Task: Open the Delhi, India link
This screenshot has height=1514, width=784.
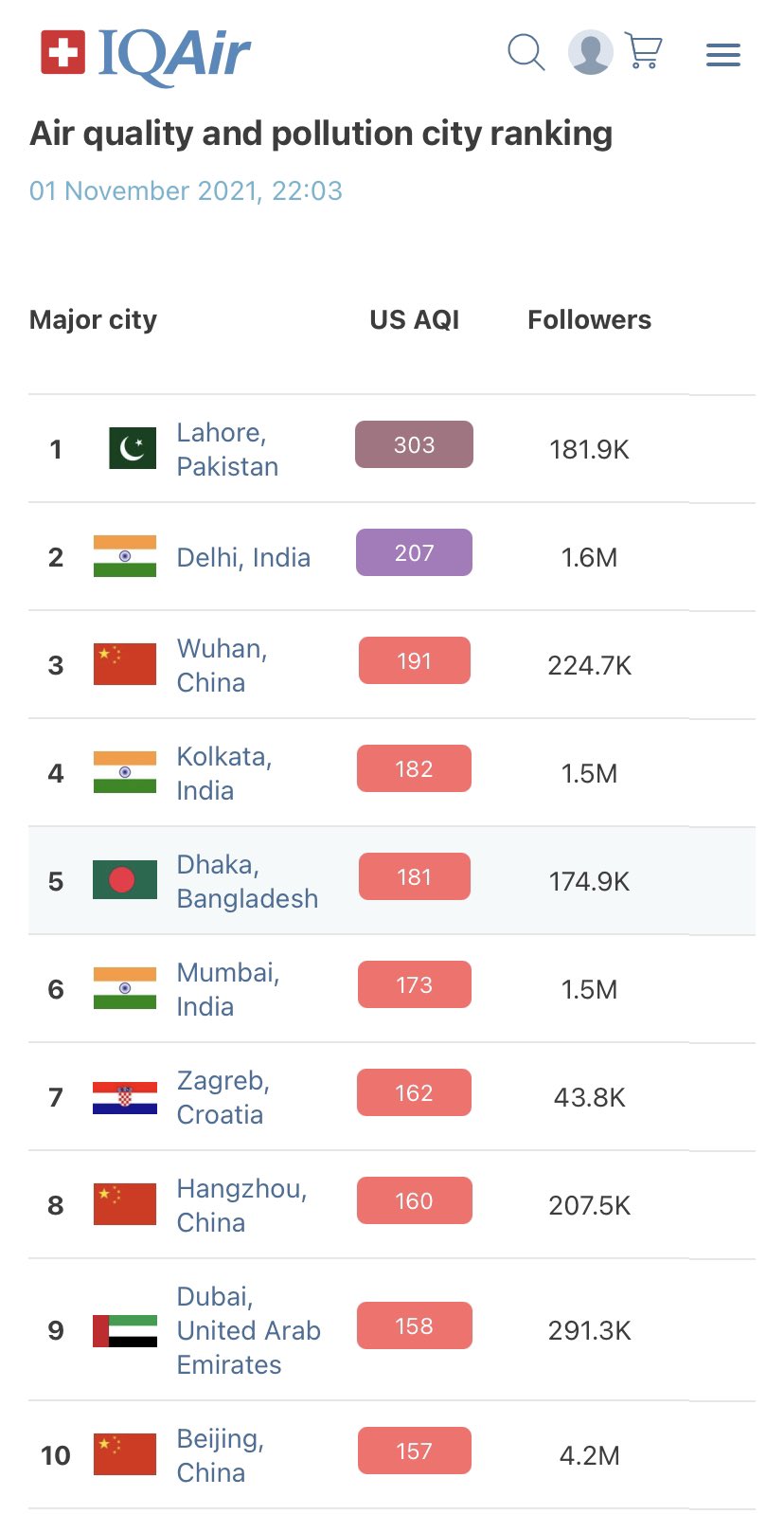Action: click(243, 557)
